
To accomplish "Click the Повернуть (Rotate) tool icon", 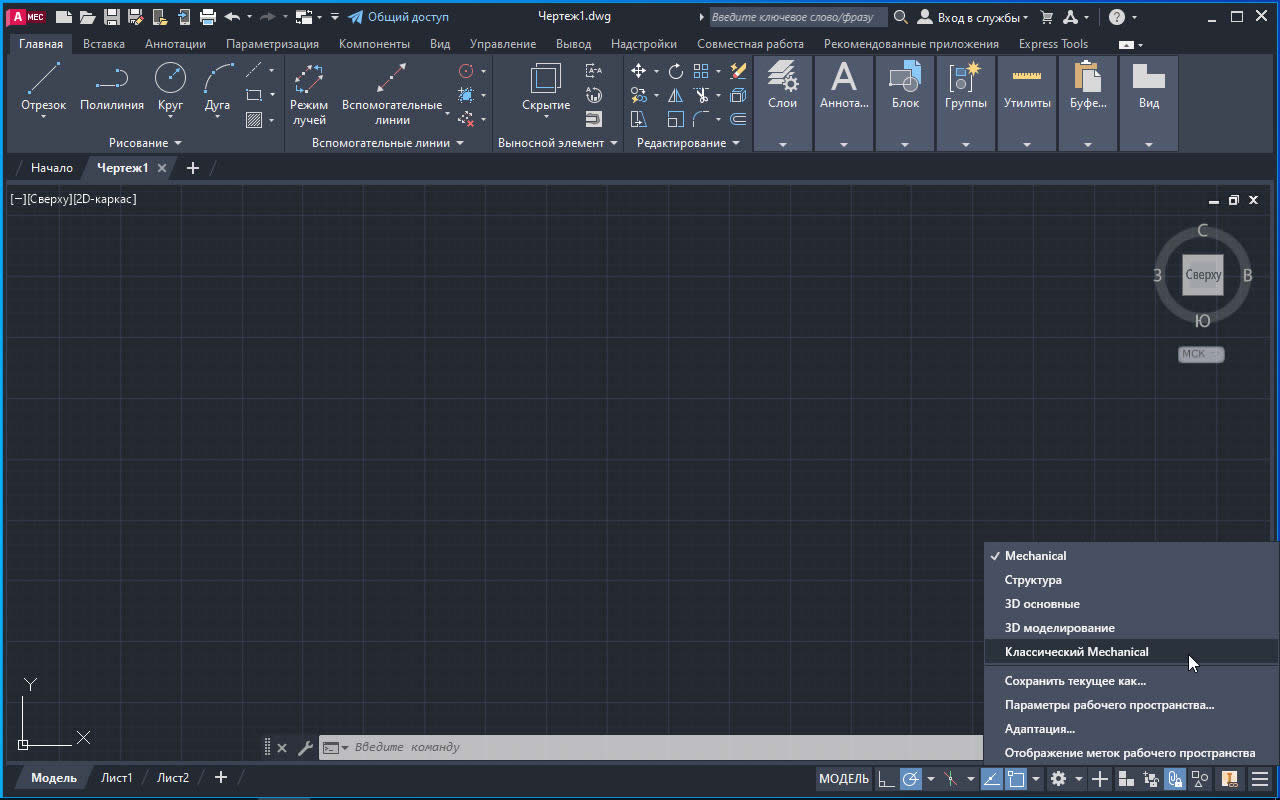I will click(676, 72).
